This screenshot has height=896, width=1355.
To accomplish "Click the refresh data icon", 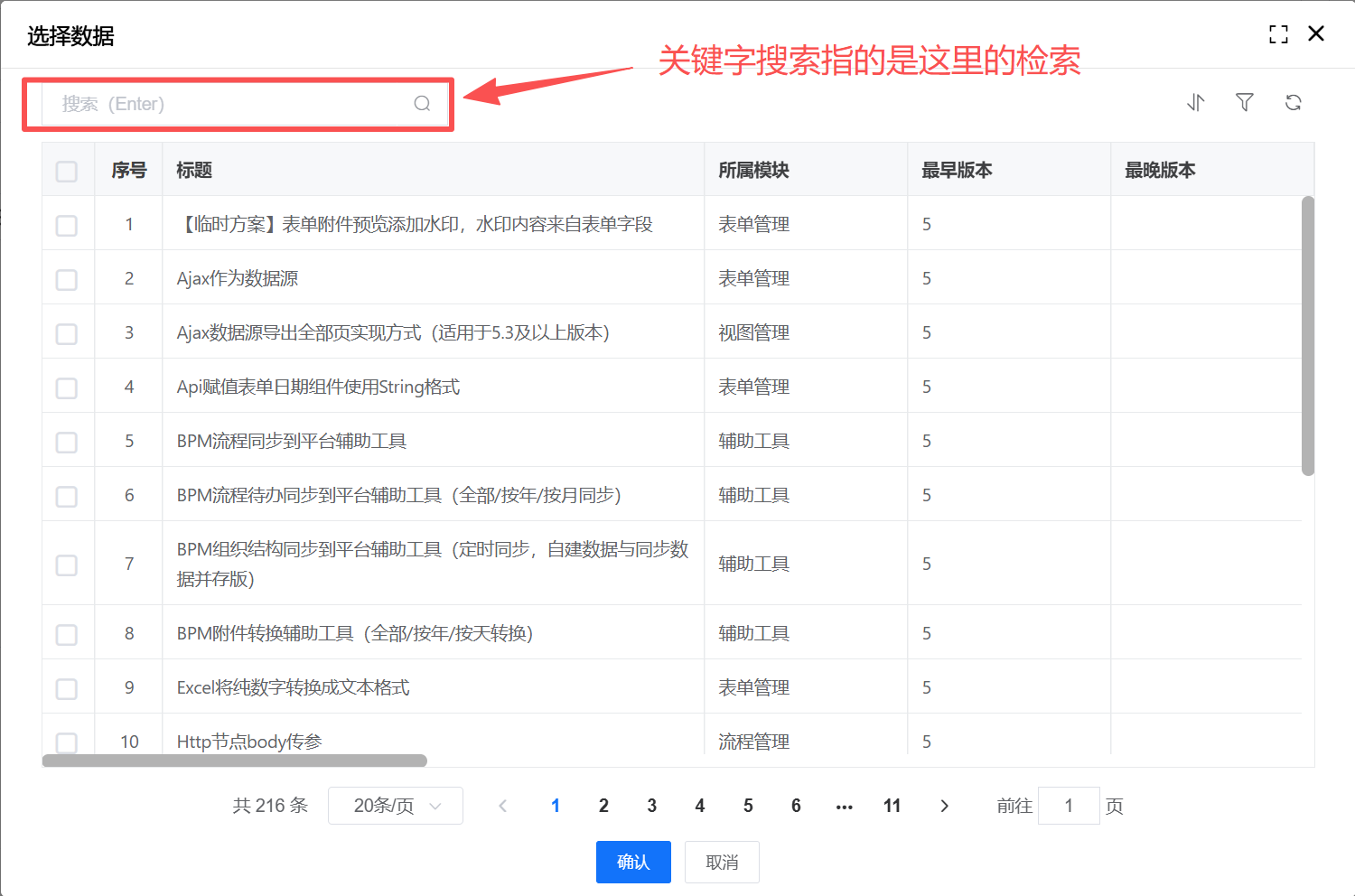I will point(1294,103).
